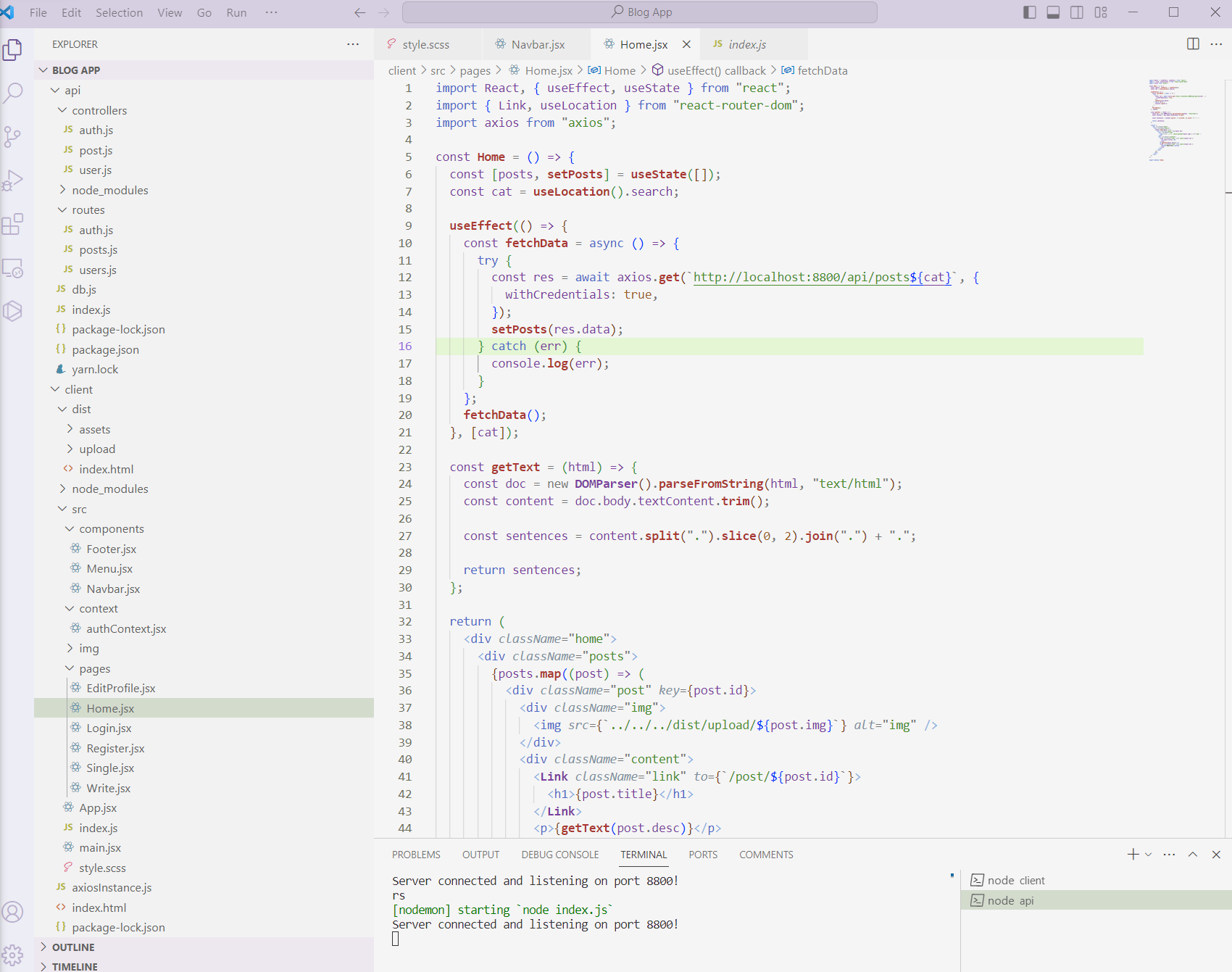Open Remote Explorer view
This screenshot has height=972, width=1232.
(x=13, y=267)
